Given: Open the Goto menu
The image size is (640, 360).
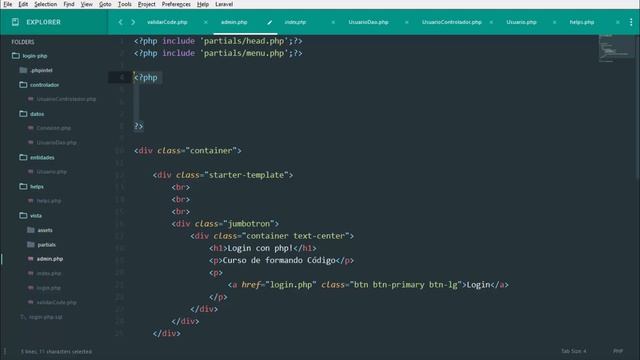Looking at the screenshot, I should pyautogui.click(x=105, y=4).
